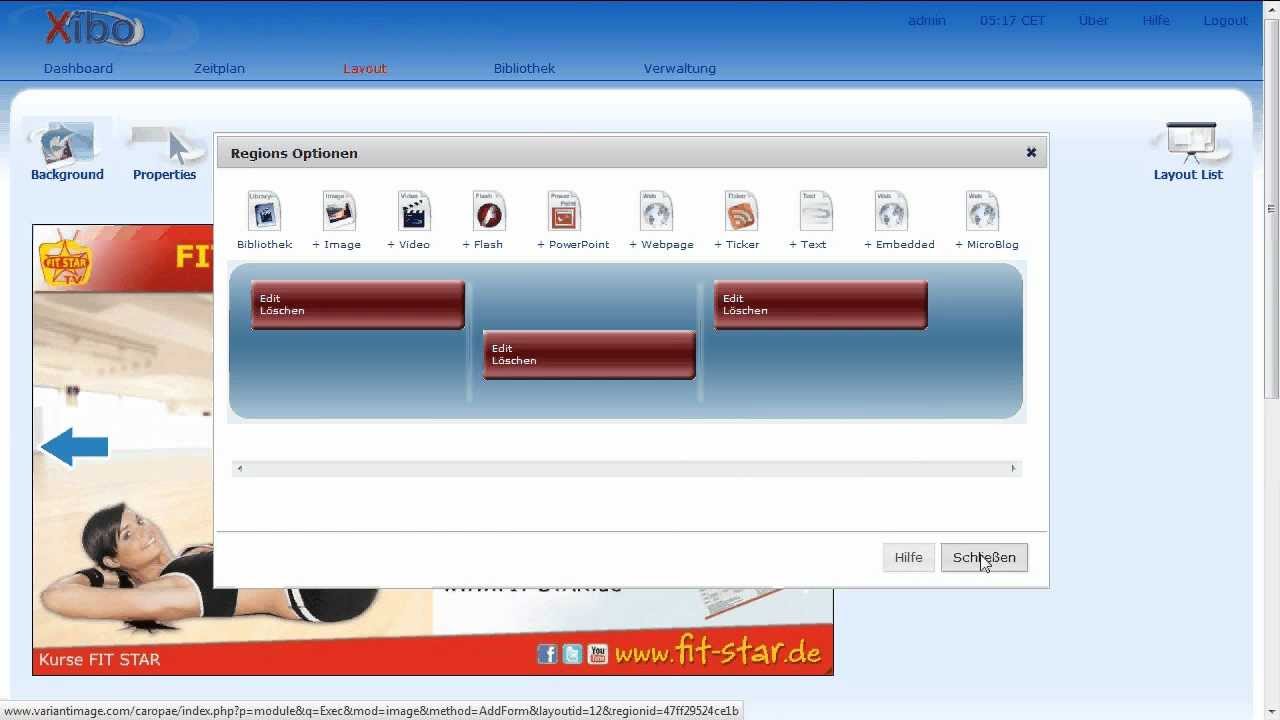Image resolution: width=1280 pixels, height=720 pixels.
Task: Click the blue left arrow in preview
Action: tap(74, 447)
